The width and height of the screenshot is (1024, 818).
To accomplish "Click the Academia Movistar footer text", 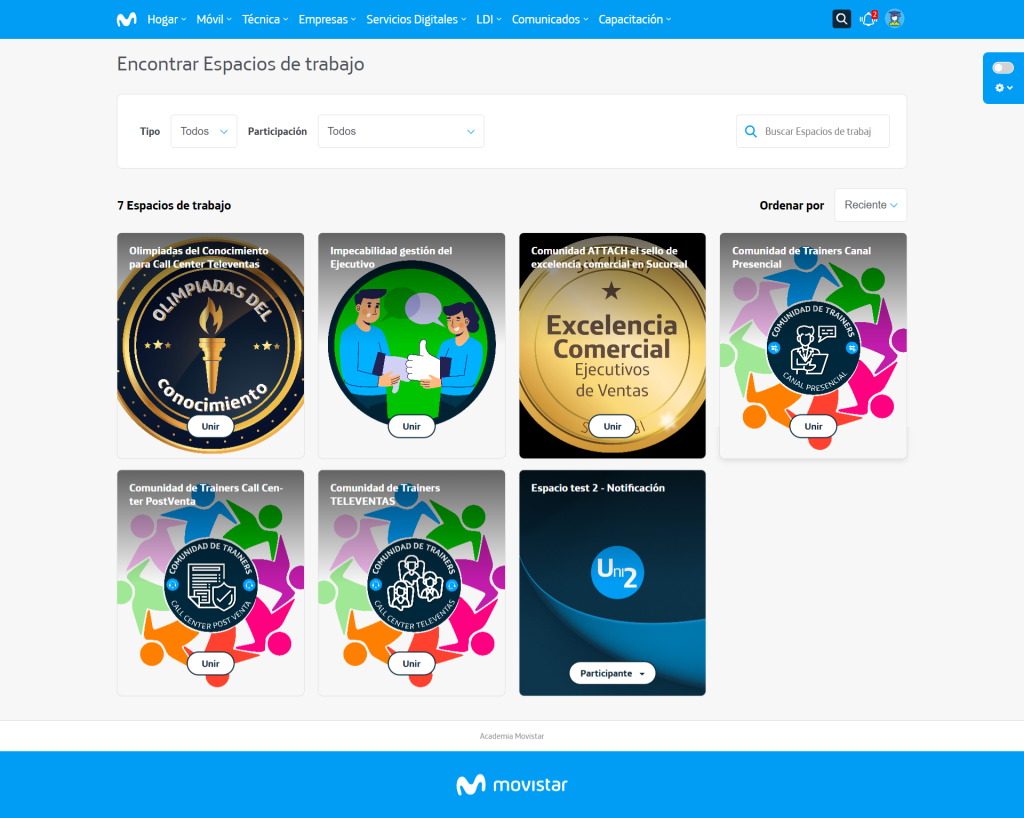I will pyautogui.click(x=512, y=736).
